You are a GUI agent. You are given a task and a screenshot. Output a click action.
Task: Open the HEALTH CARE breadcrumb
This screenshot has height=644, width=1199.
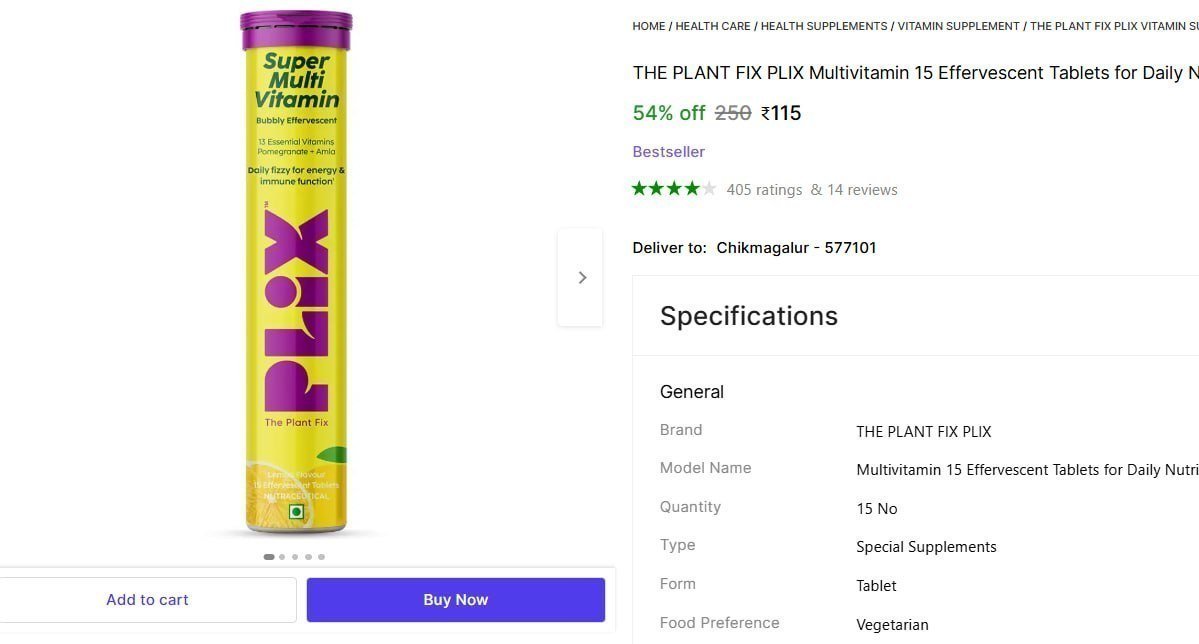[x=712, y=26]
